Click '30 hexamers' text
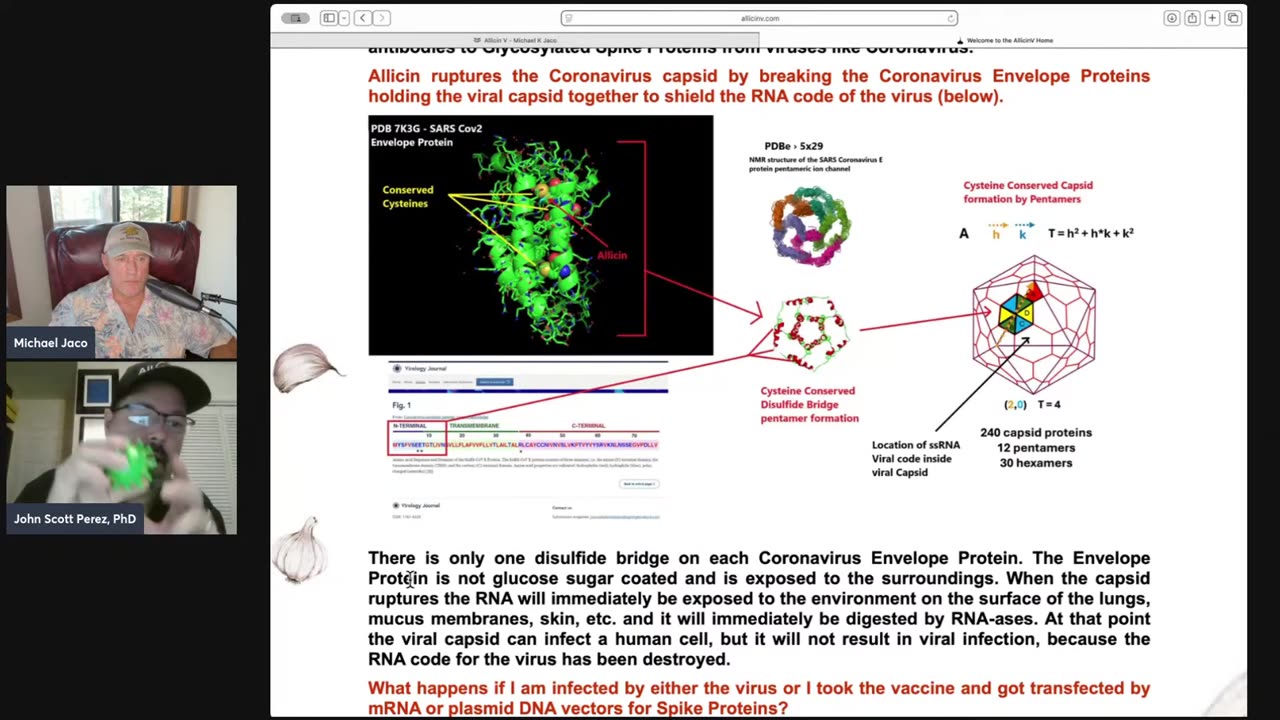This screenshot has width=1280, height=720. (x=1036, y=463)
